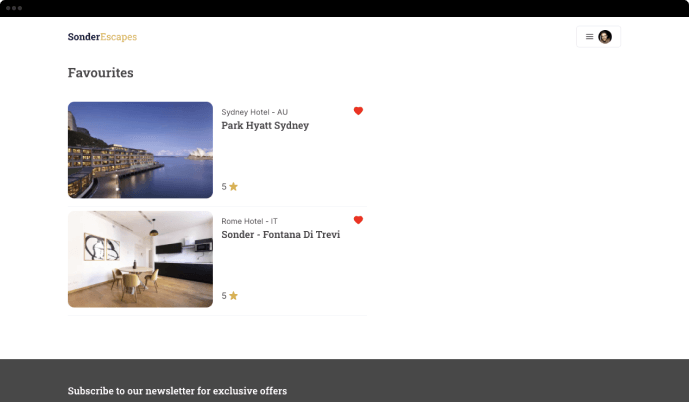The width and height of the screenshot is (689, 402).
Task: Open Park Hyatt Sydney listing title
Action: click(265, 126)
